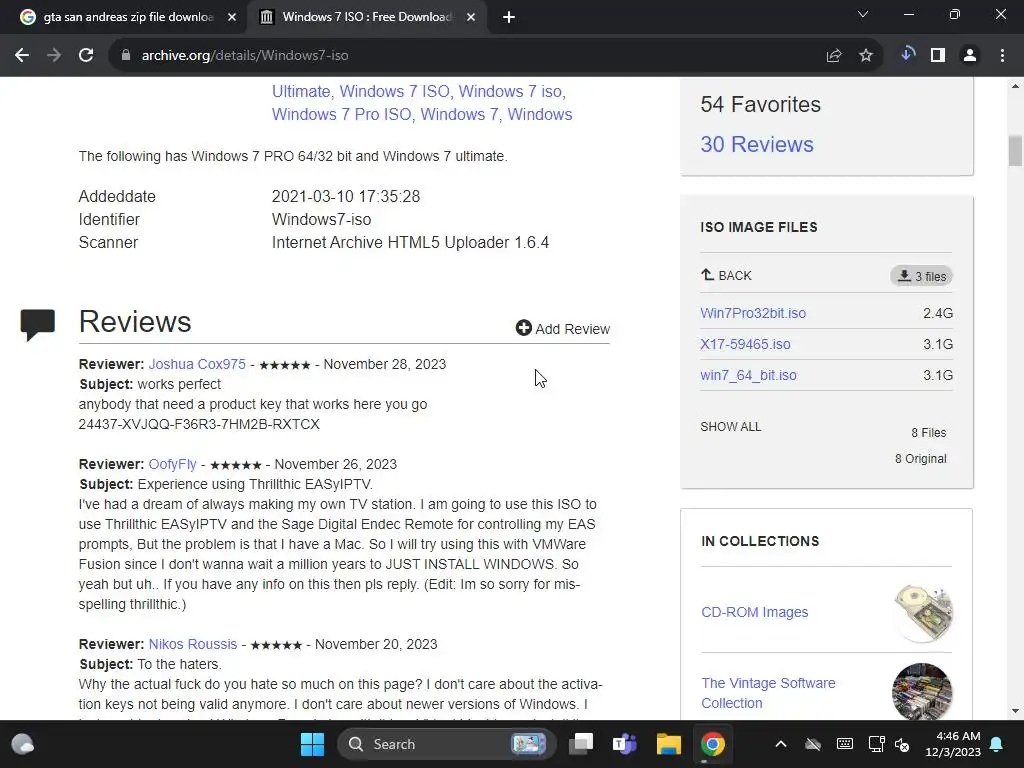
Task: Open 30 Reviews link
Action: pyautogui.click(x=757, y=144)
